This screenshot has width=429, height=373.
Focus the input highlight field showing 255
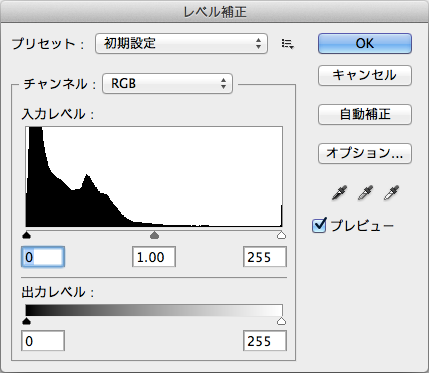coord(265,257)
